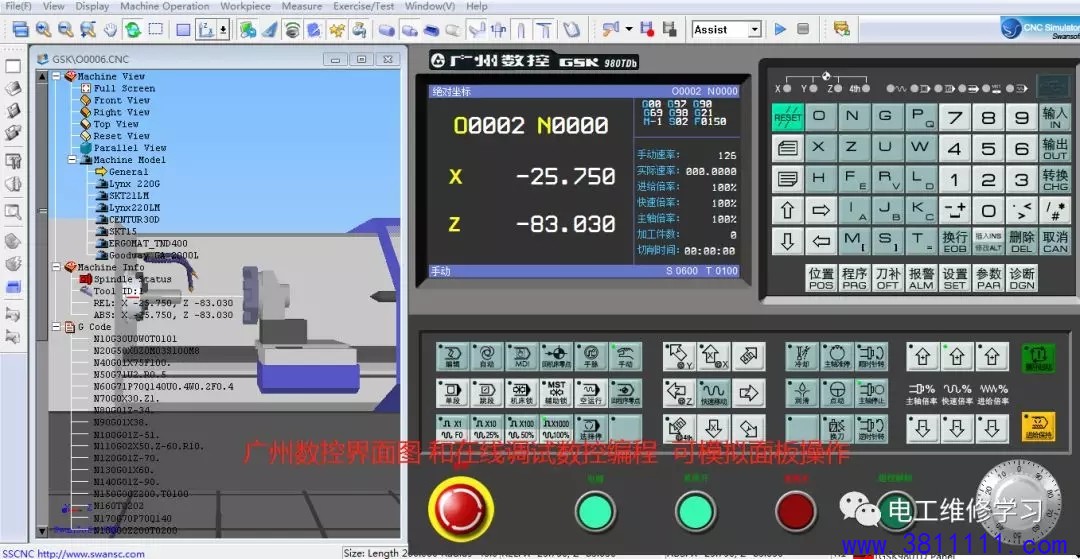Open the Measure menu
The height and width of the screenshot is (559, 1080).
point(302,6)
